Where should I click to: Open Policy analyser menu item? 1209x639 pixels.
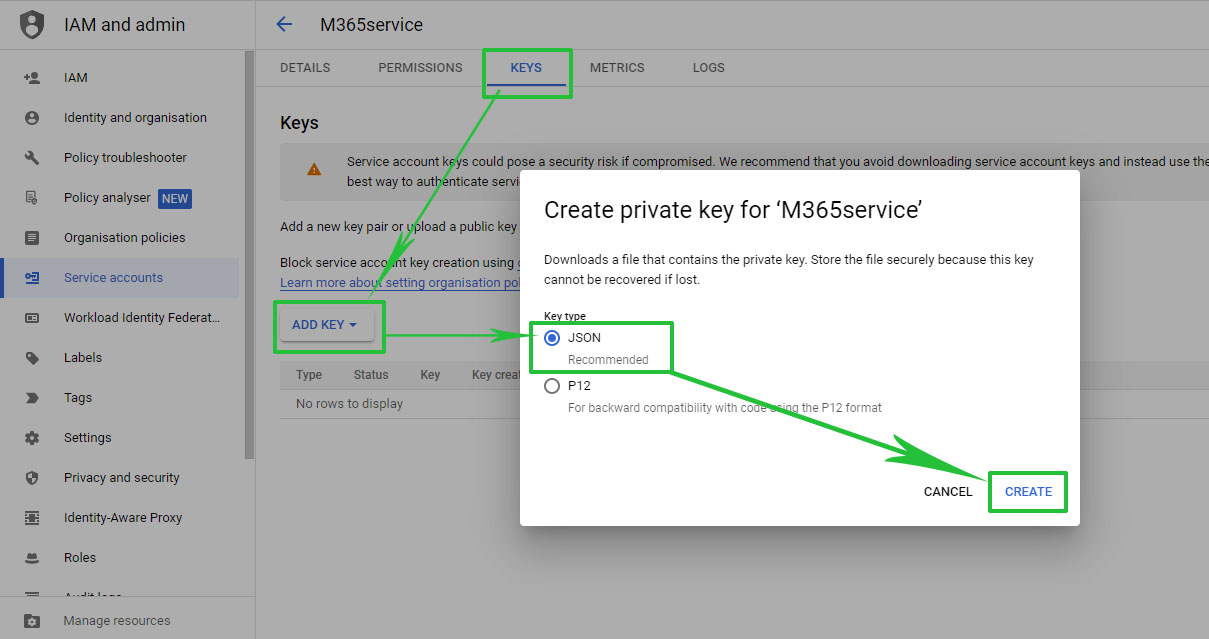(120, 198)
